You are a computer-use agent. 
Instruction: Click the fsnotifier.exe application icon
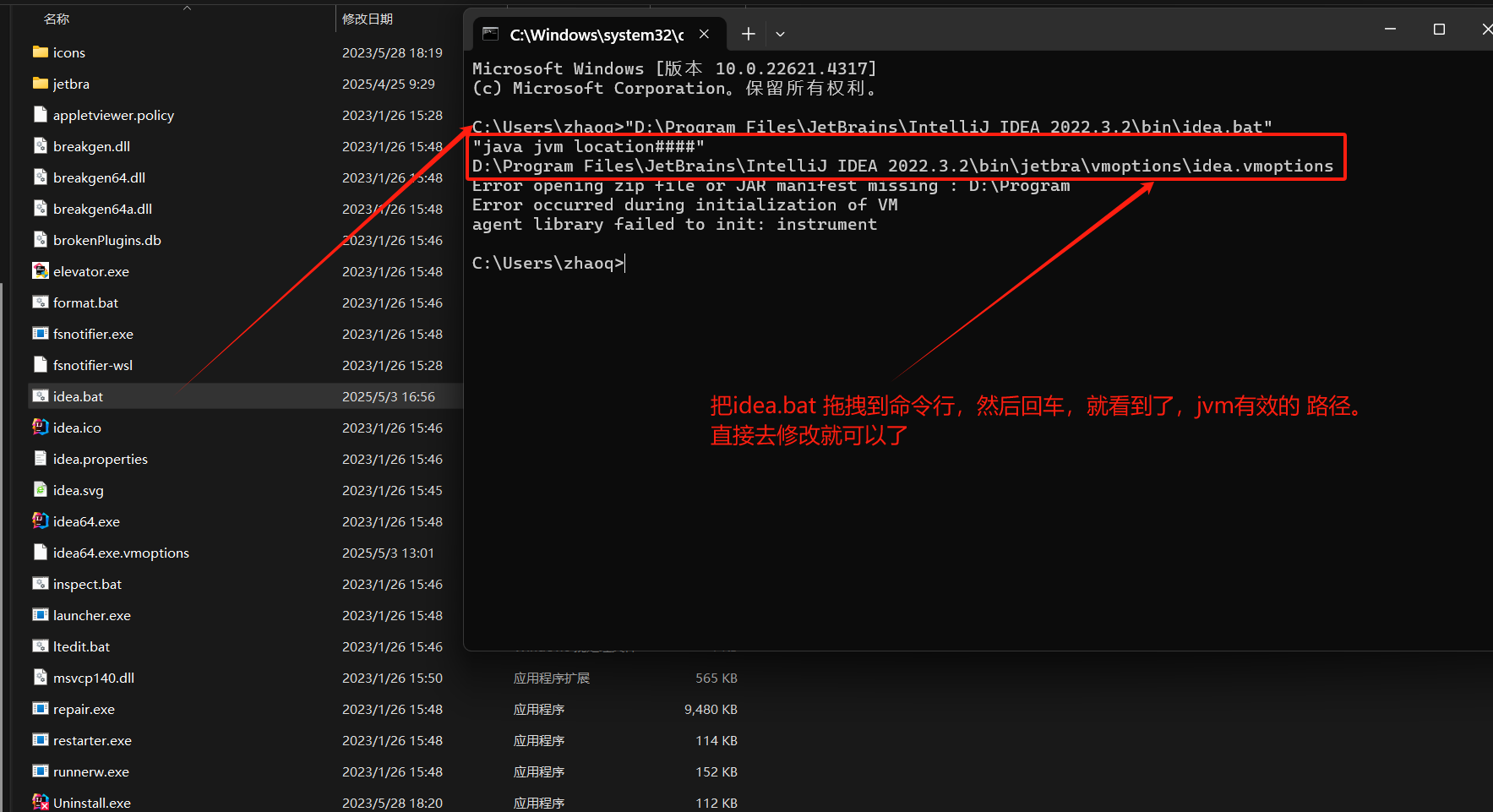click(40, 334)
